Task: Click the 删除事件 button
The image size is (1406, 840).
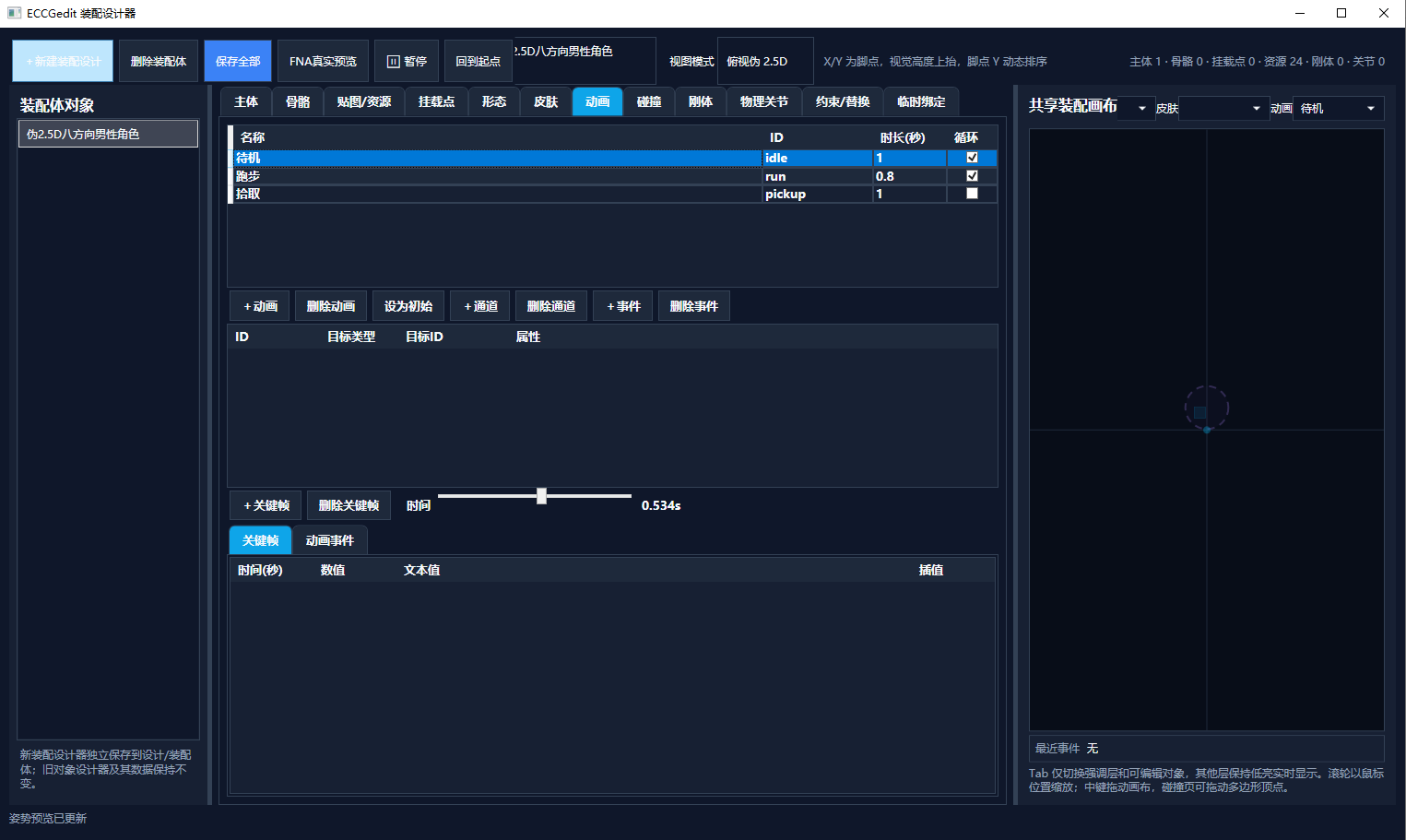Action: pyautogui.click(x=694, y=306)
